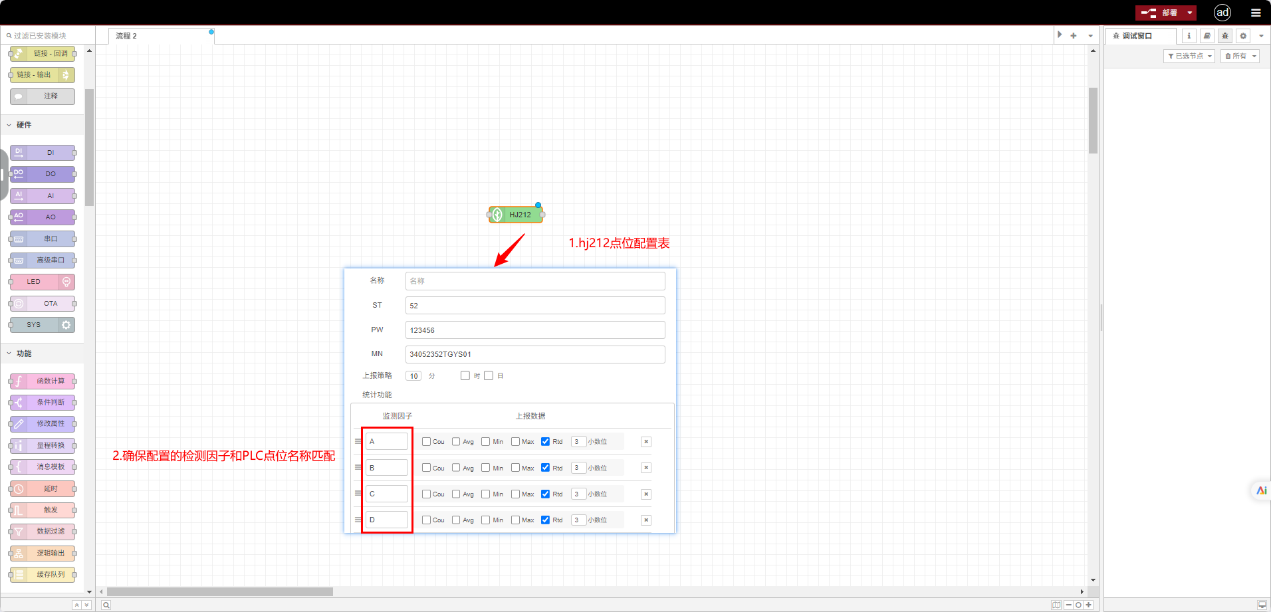
Task: Uncheck Rtd checkbox for factor B
Action: tap(545, 467)
